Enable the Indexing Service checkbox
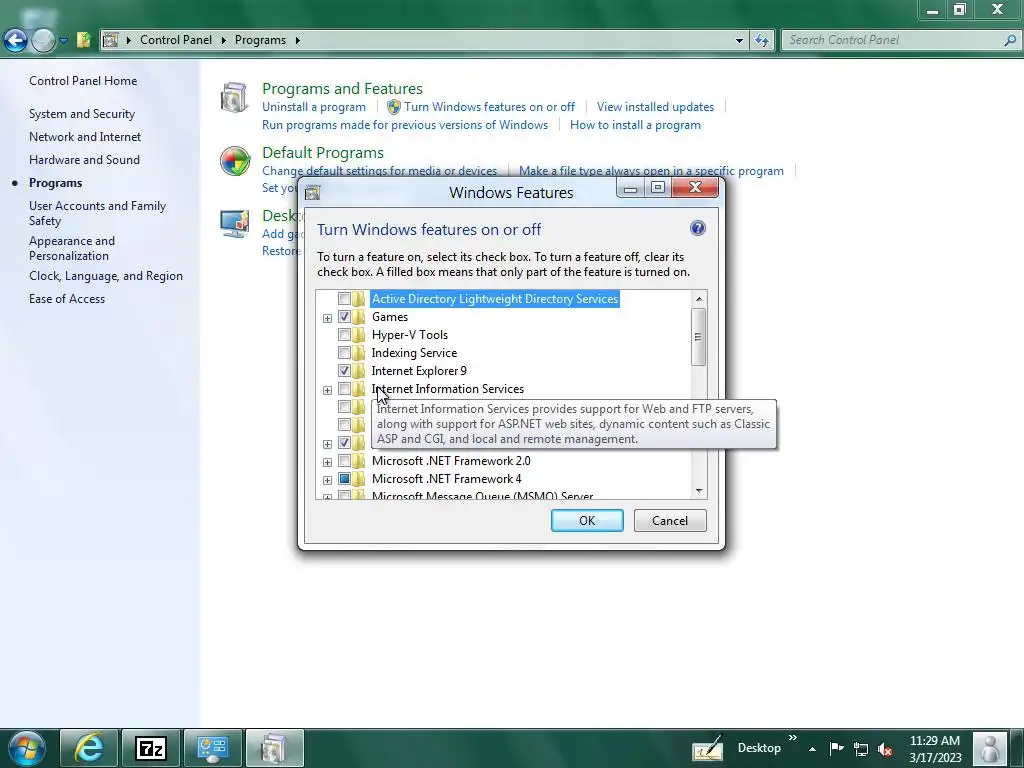The image size is (1024, 768). point(344,353)
